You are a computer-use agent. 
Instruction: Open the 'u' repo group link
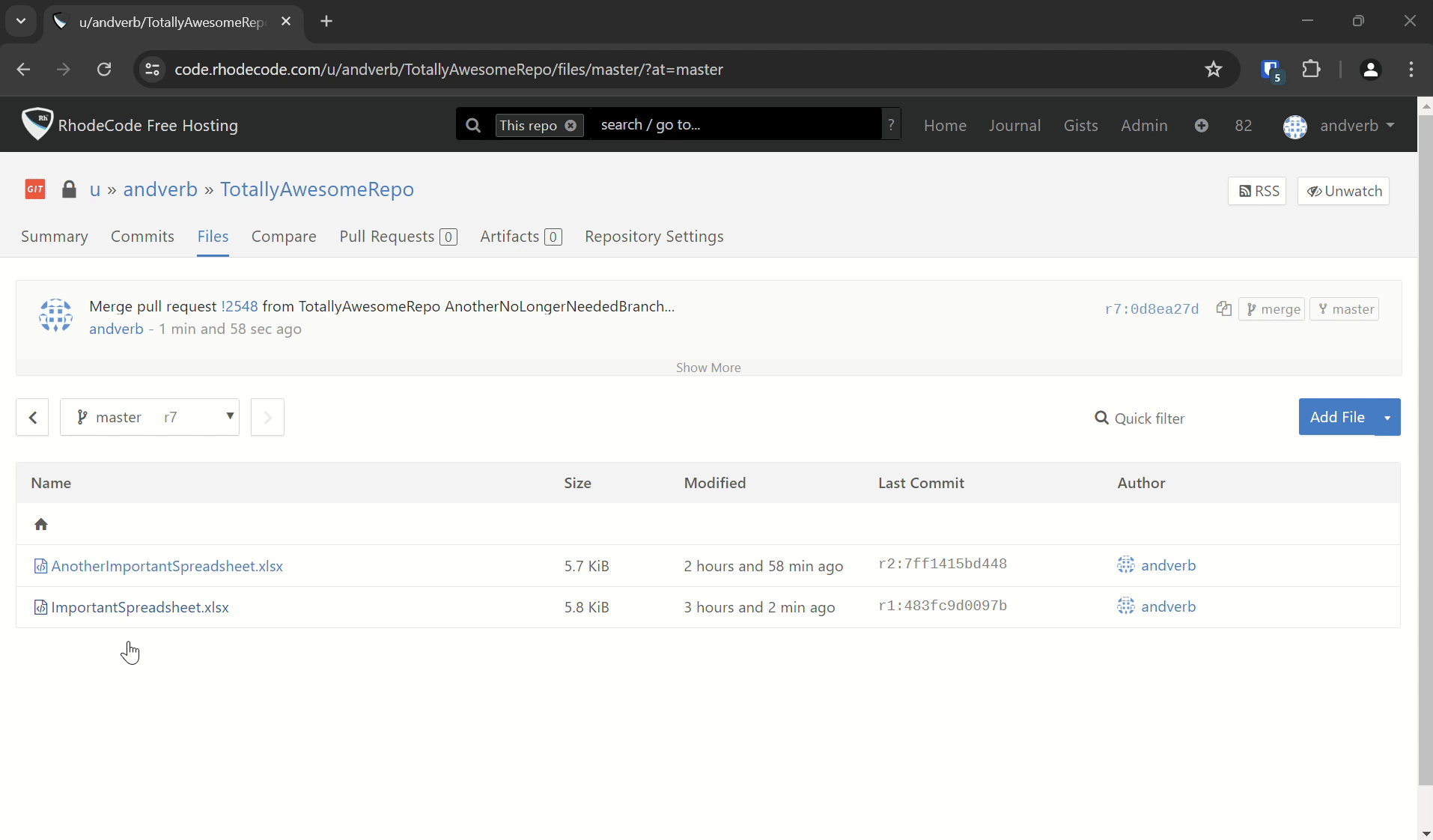[x=95, y=189]
